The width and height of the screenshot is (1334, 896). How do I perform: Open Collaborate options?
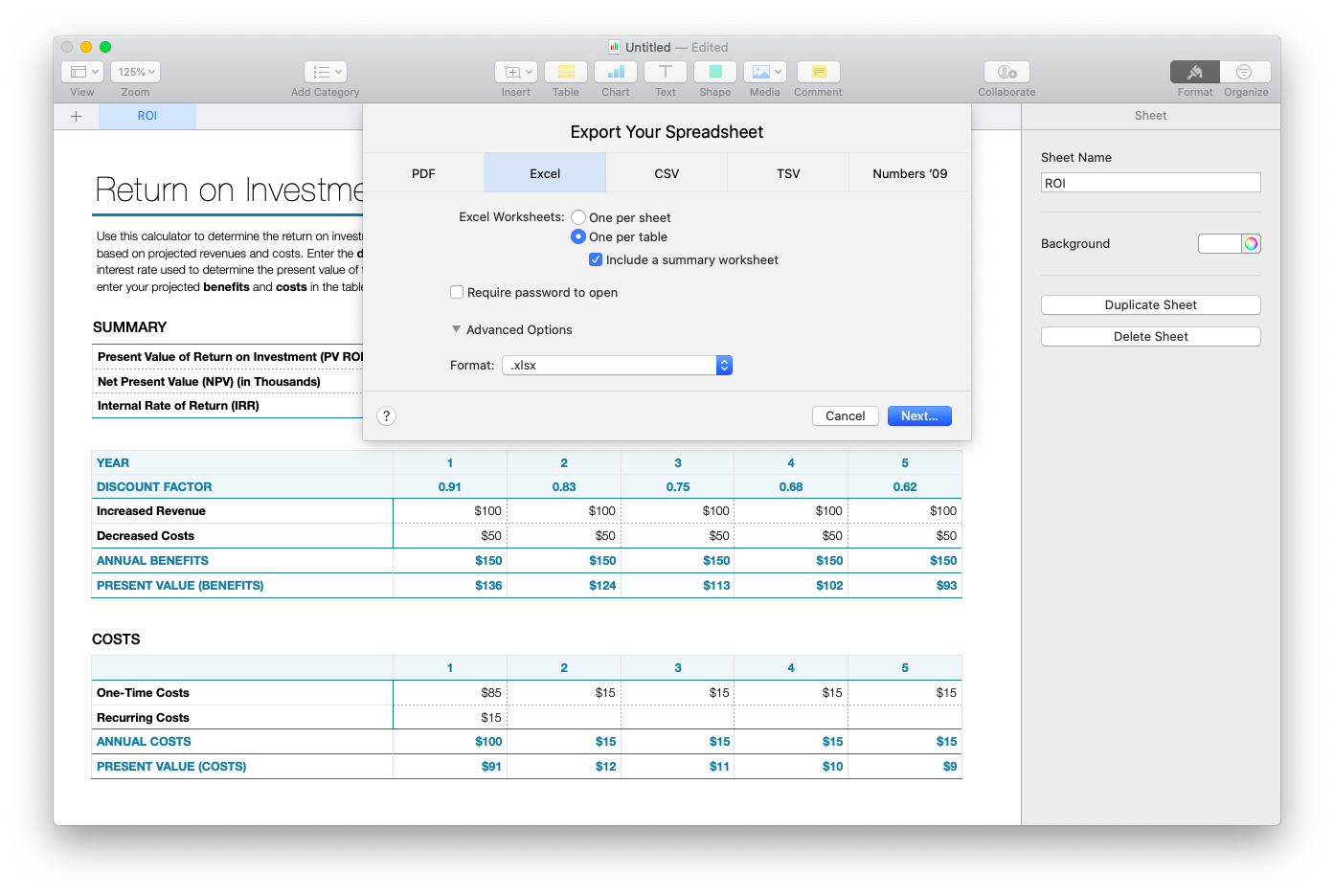pos(1006,72)
